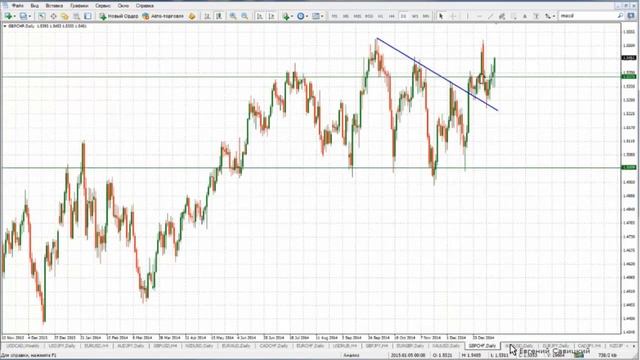Open the Сервис menu
This screenshot has height=360, width=640.
click(x=103, y=6)
